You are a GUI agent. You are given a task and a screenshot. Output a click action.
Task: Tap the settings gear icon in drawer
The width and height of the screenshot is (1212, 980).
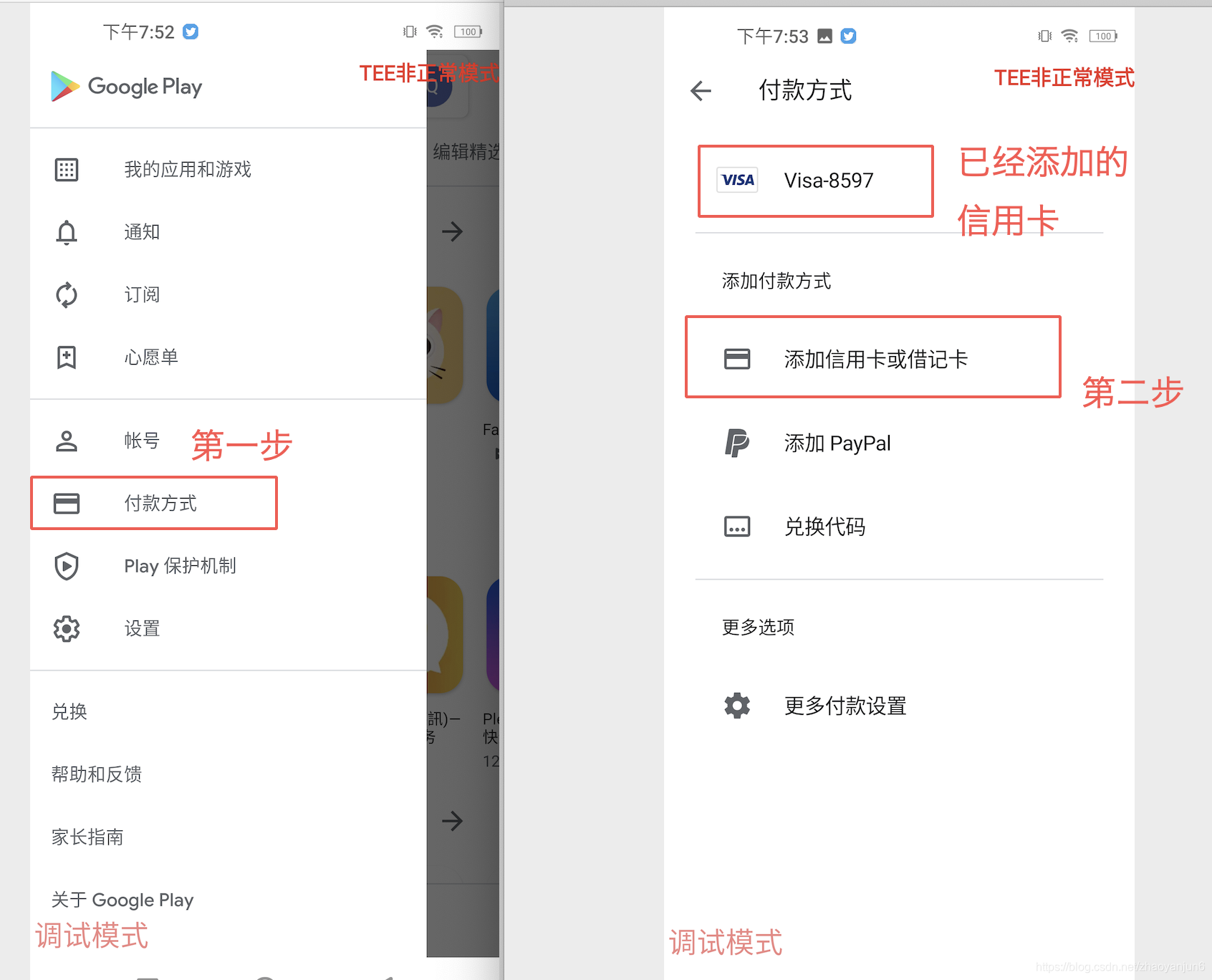[67, 628]
